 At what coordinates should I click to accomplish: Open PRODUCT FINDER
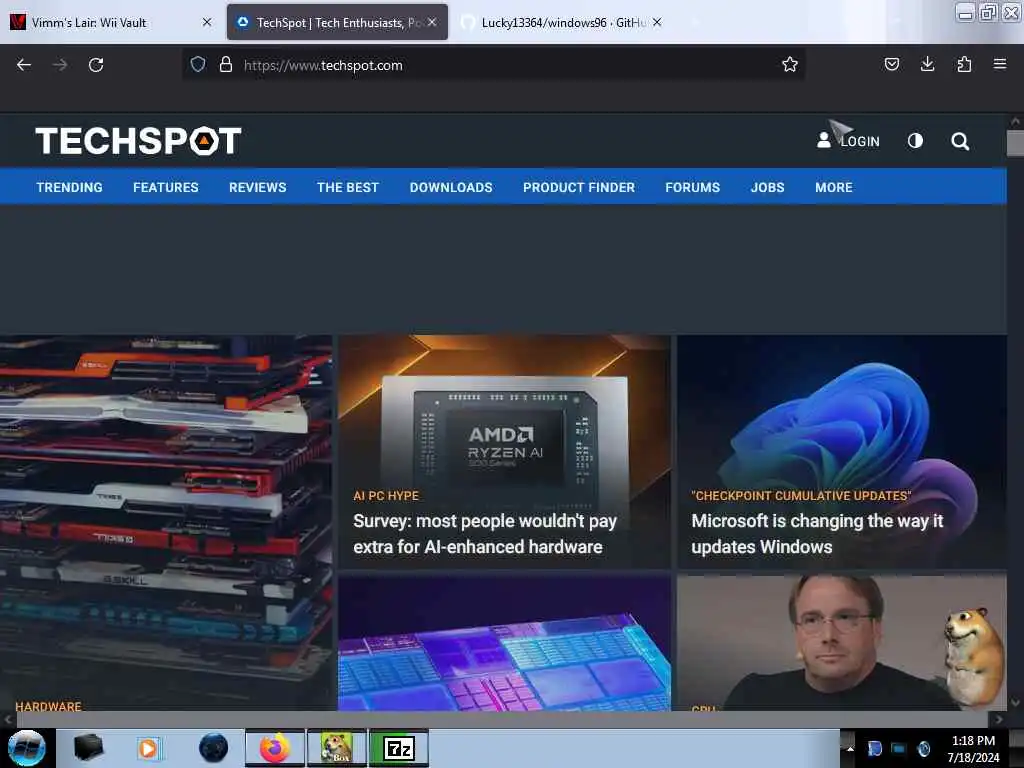[x=579, y=187]
